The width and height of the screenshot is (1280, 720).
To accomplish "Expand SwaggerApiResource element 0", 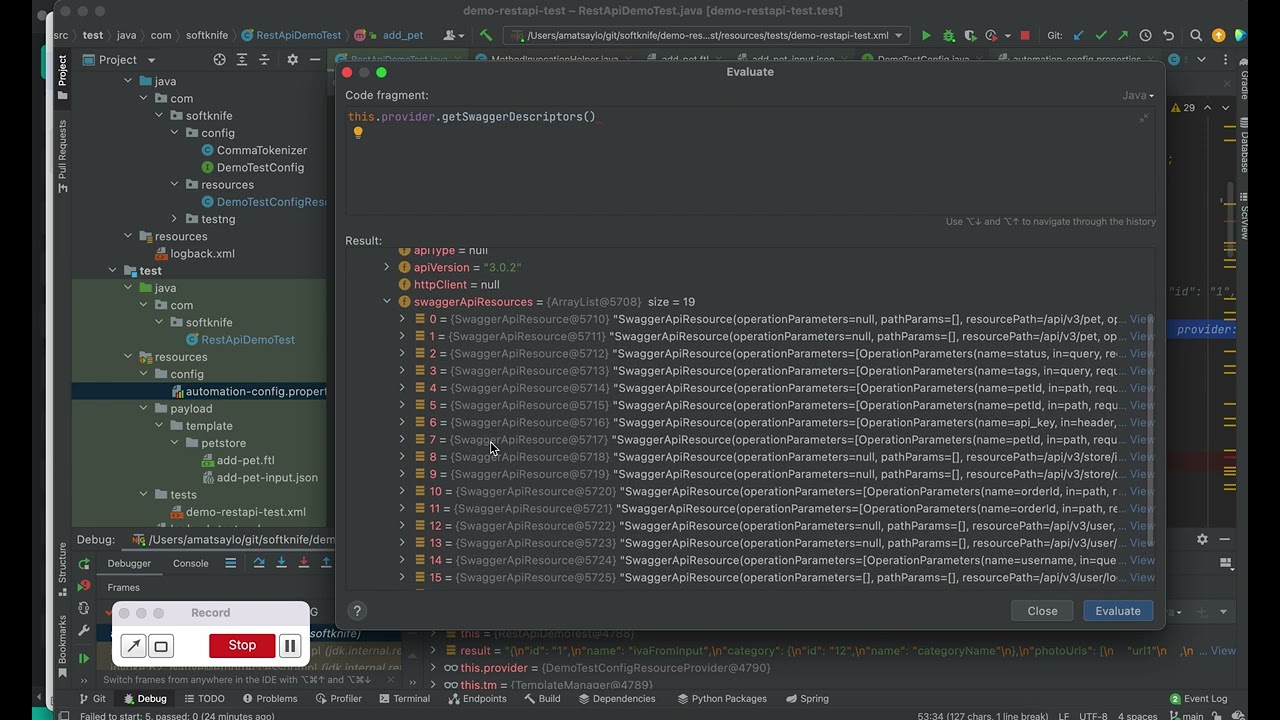I will point(402,319).
